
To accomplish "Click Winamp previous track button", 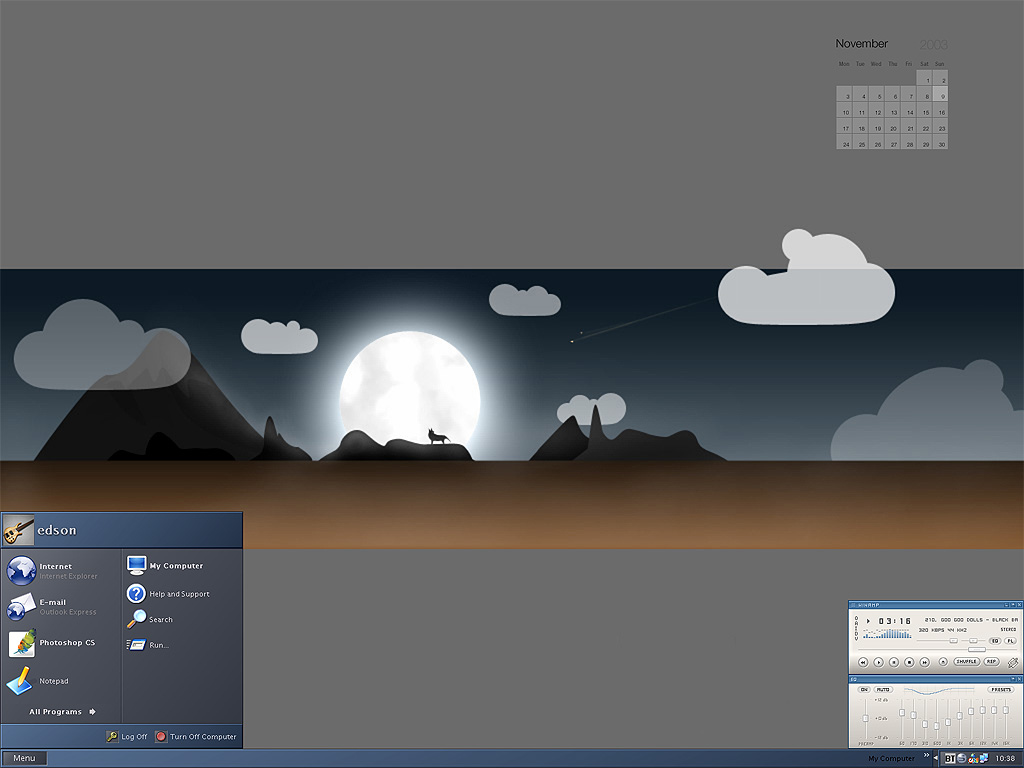I will [863, 662].
